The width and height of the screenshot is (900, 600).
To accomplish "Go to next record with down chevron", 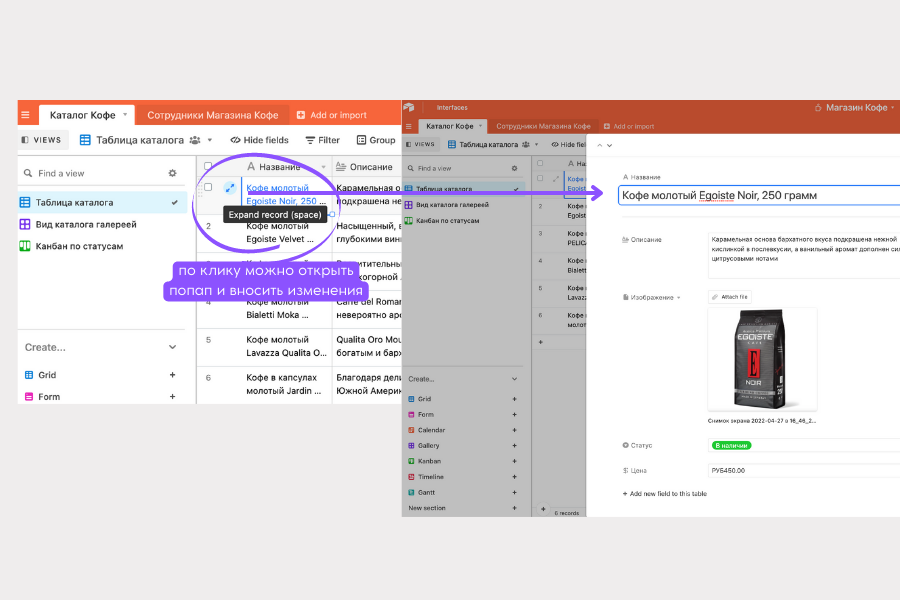I will coord(610,145).
